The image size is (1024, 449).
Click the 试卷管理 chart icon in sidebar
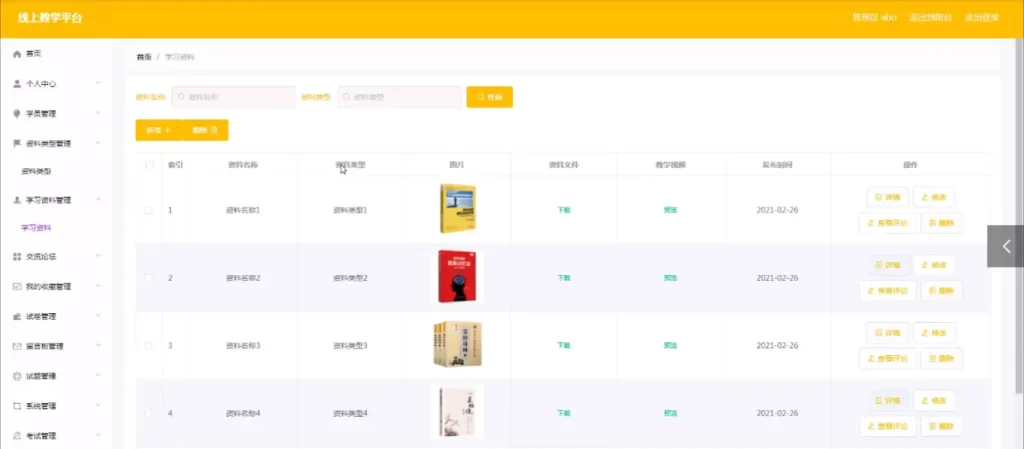pyautogui.click(x=17, y=316)
